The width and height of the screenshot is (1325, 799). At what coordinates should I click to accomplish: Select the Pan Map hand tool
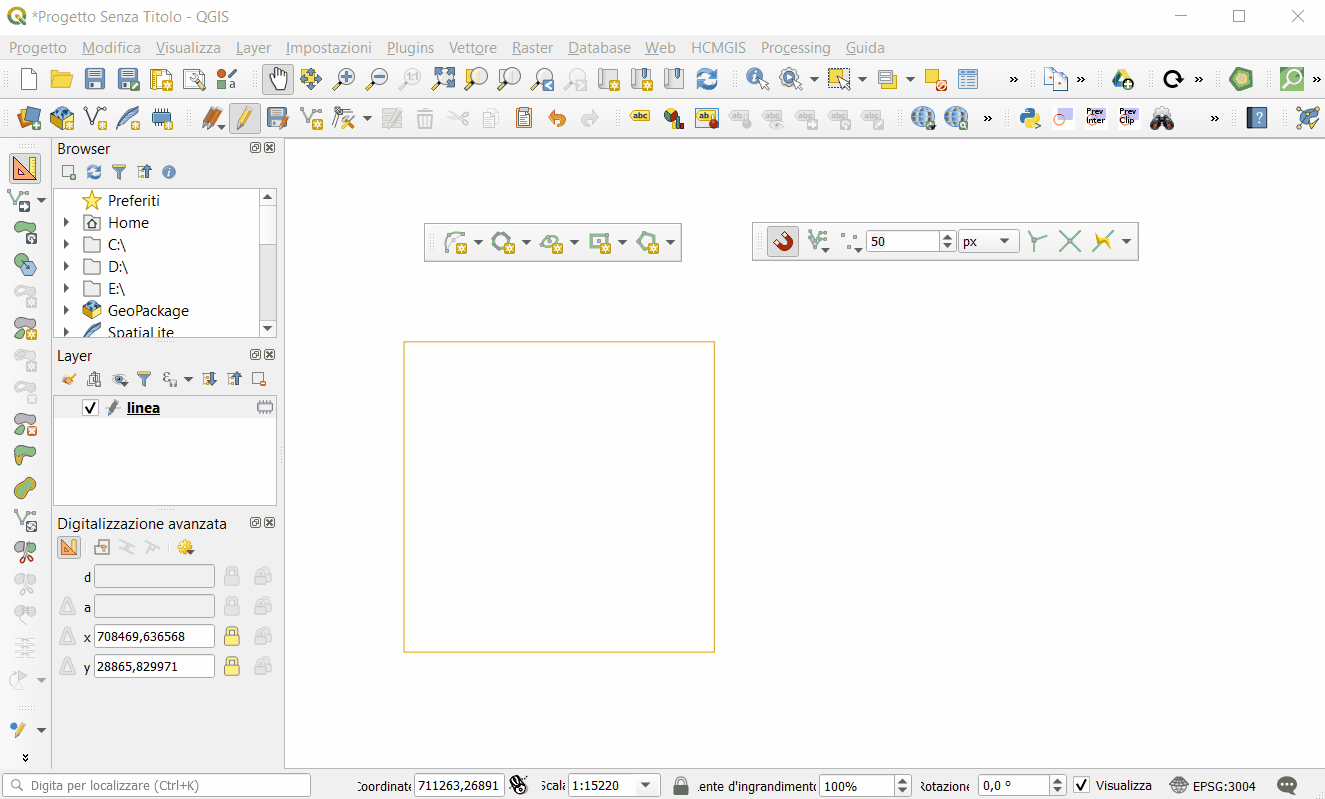coord(277,80)
